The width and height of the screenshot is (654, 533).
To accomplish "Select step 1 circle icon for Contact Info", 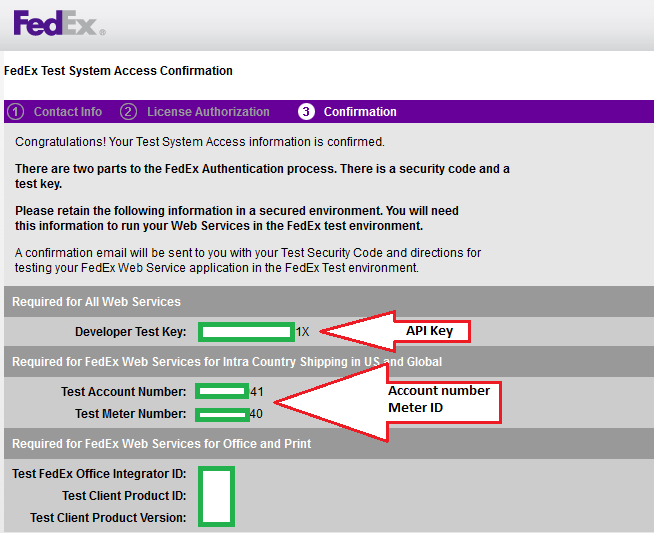I will point(16,112).
